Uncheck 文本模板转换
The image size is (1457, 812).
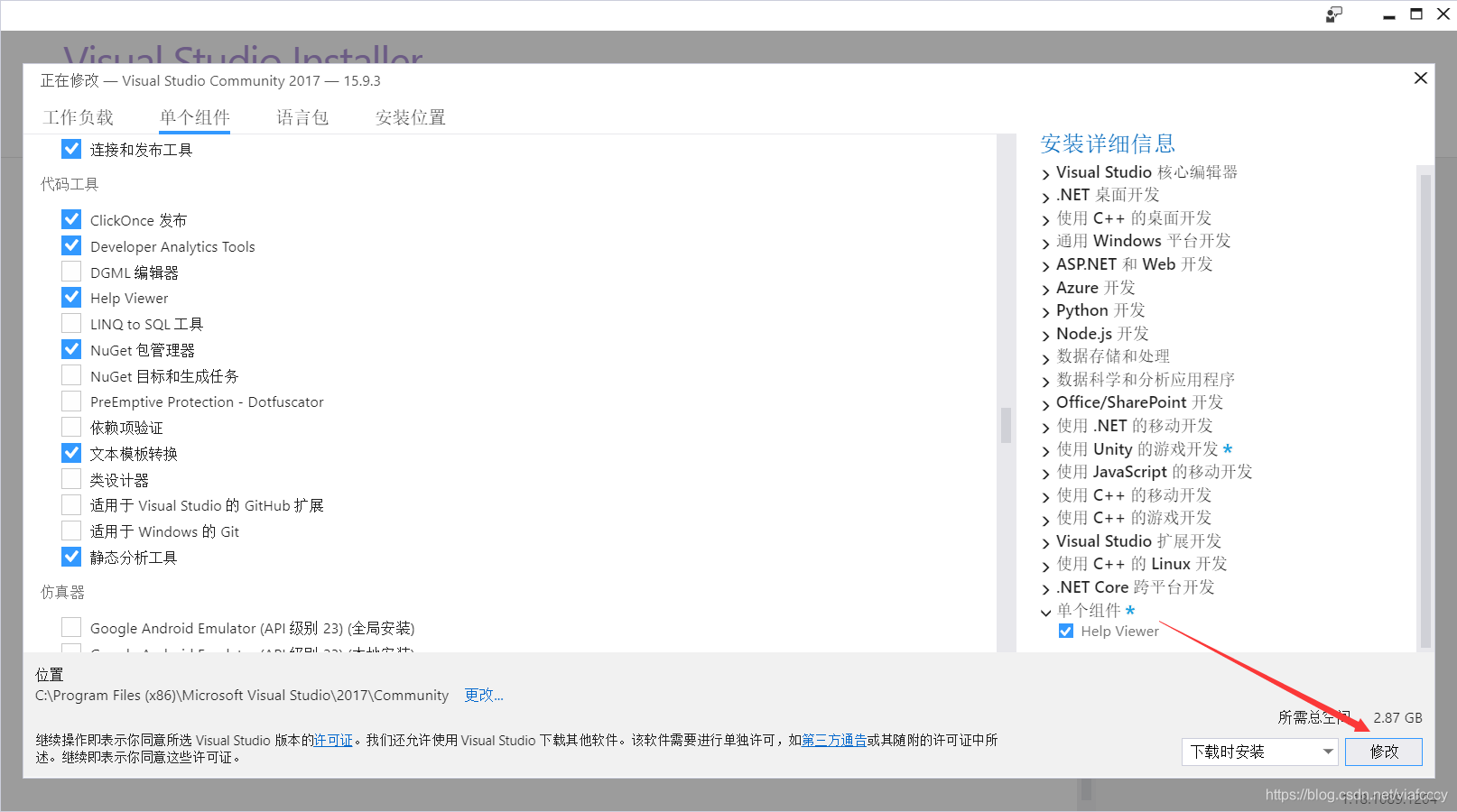(71, 453)
